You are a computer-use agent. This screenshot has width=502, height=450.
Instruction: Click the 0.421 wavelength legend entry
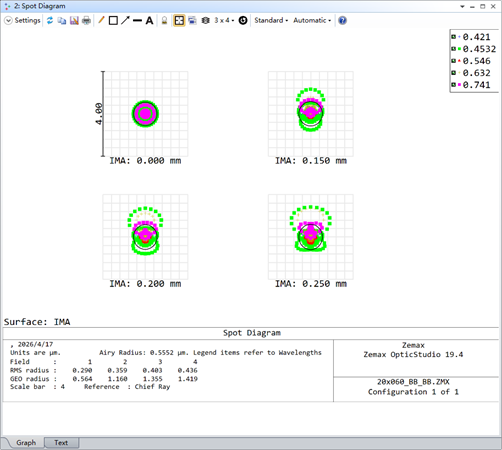pyautogui.click(x=471, y=37)
